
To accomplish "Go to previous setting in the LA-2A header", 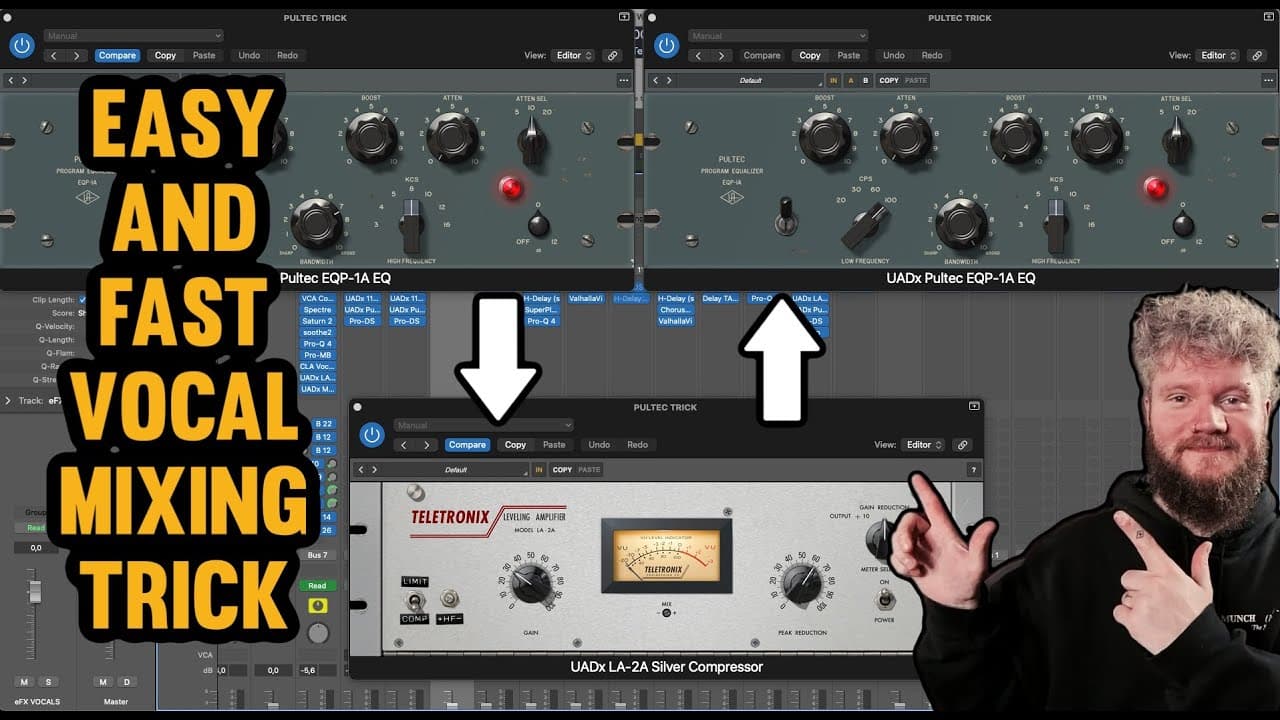I will (x=404, y=445).
